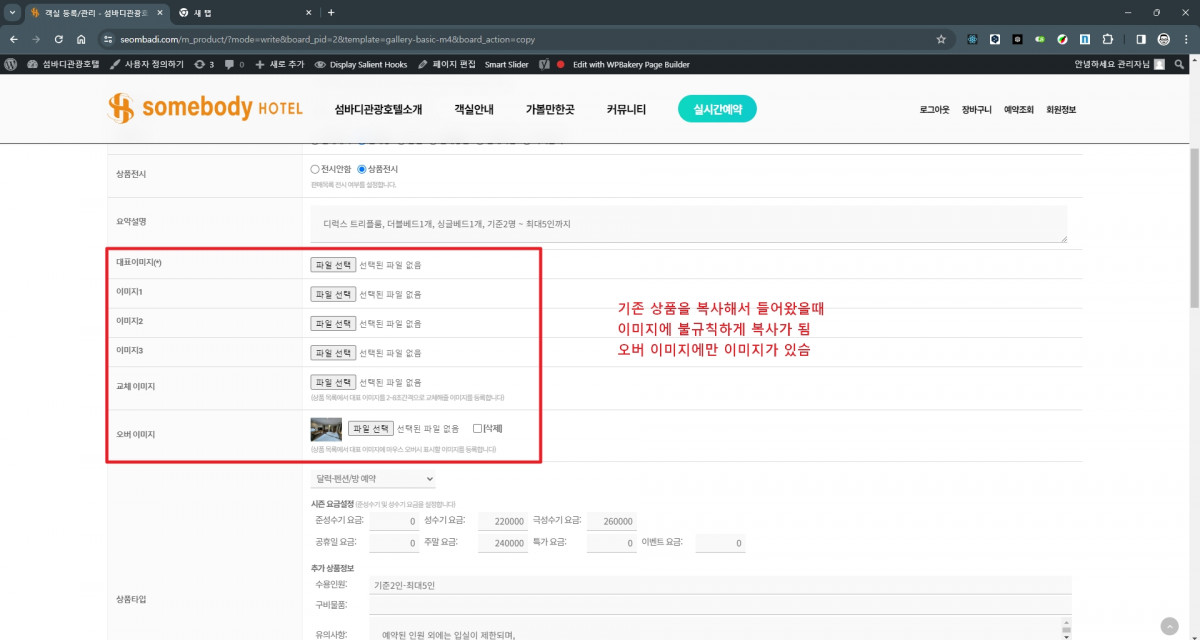
Task: Open the React developer tools extension
Action: [972, 39]
